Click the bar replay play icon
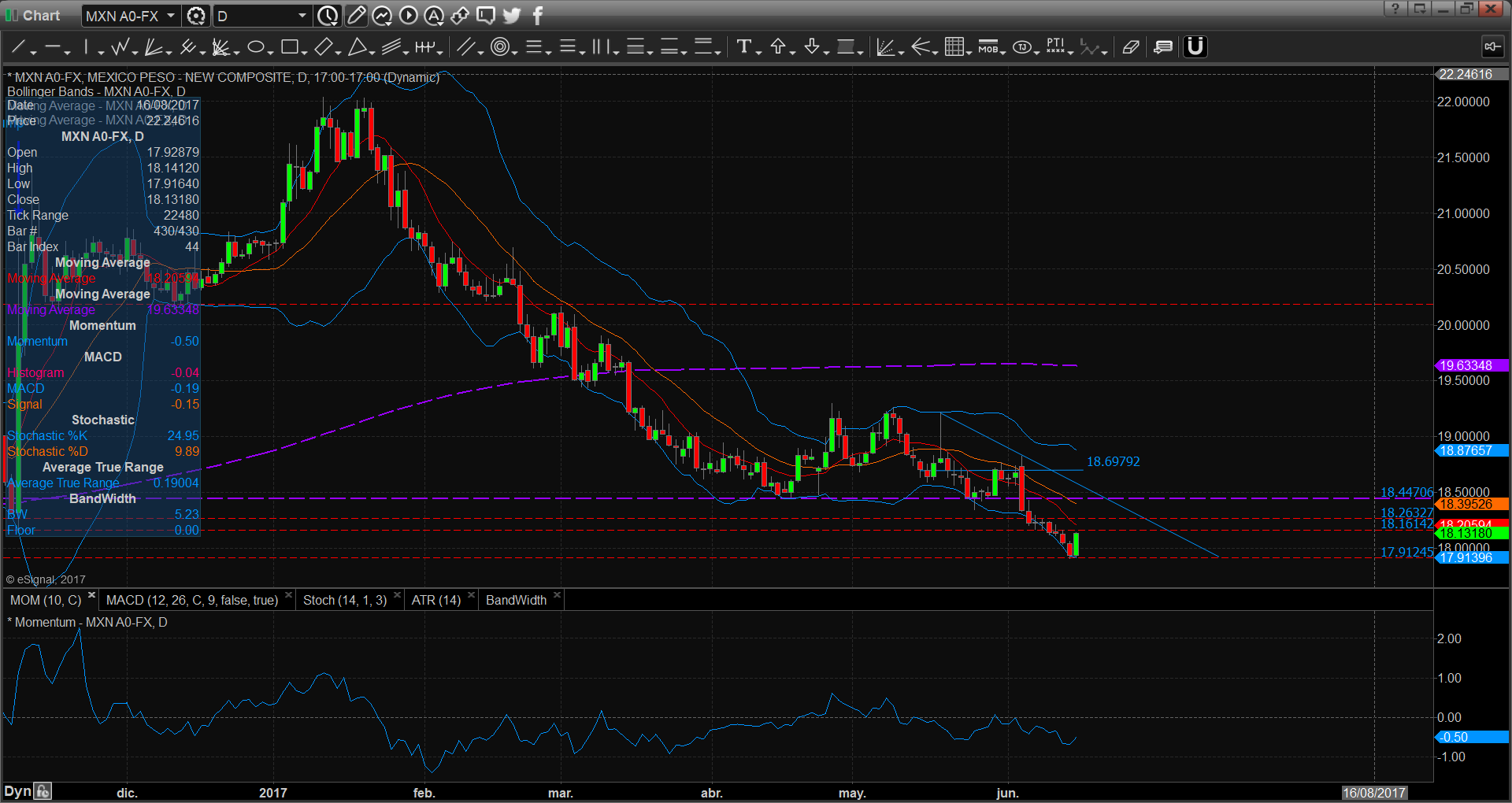Screen dimensions: 1512x803 click(408, 16)
